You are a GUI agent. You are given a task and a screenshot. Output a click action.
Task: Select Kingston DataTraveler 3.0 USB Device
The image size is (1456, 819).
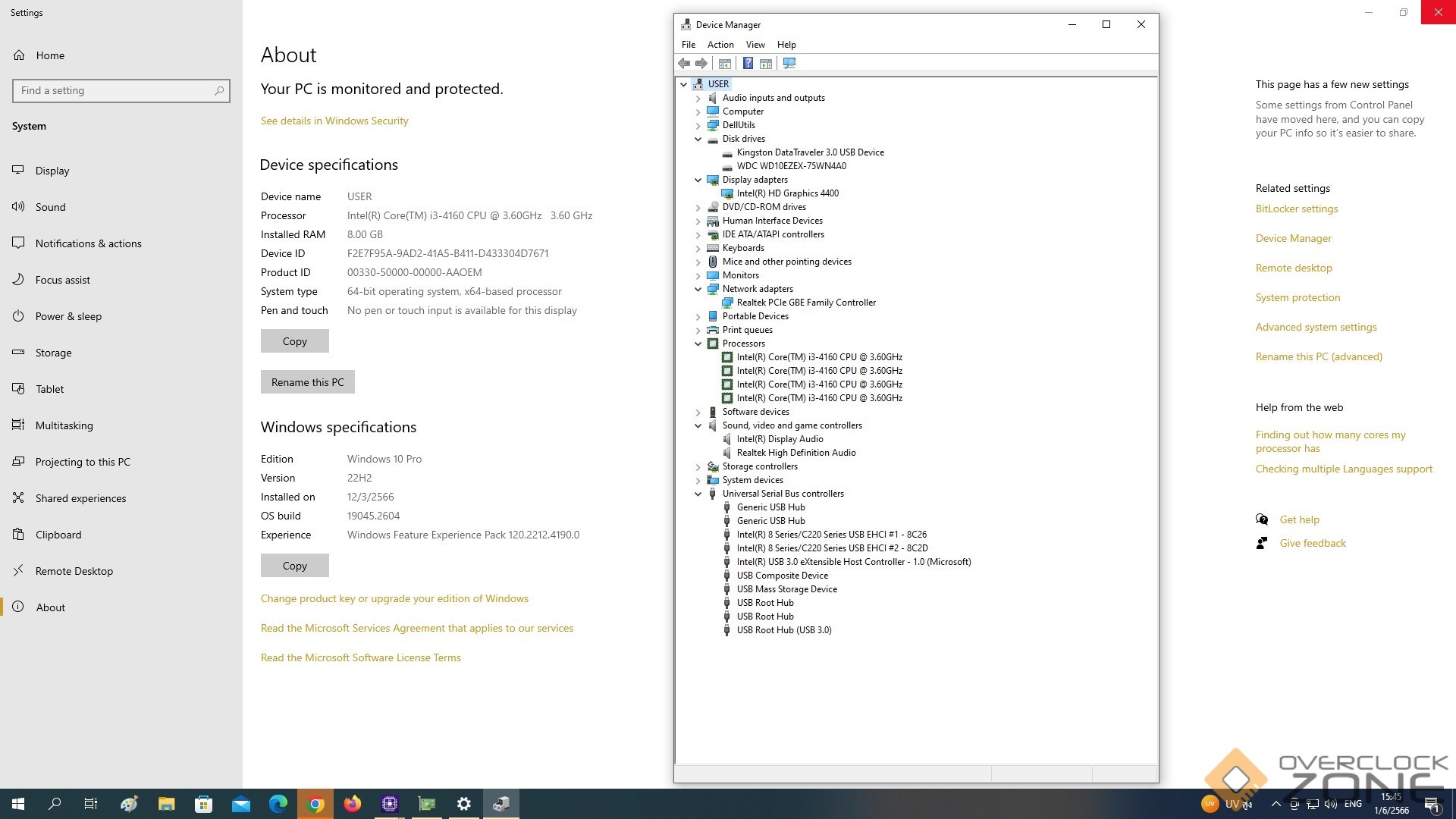(x=810, y=152)
